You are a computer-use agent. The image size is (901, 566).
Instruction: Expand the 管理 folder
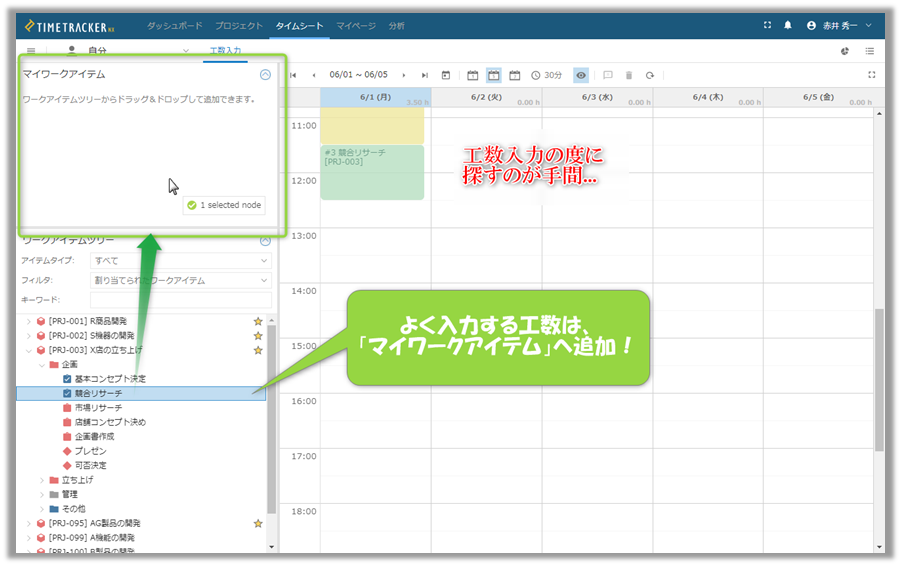tap(41, 494)
